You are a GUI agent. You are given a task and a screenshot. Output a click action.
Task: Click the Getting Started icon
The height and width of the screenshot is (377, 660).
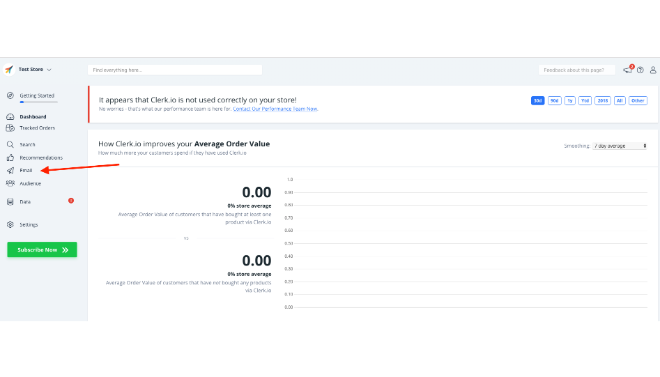pos(11,96)
